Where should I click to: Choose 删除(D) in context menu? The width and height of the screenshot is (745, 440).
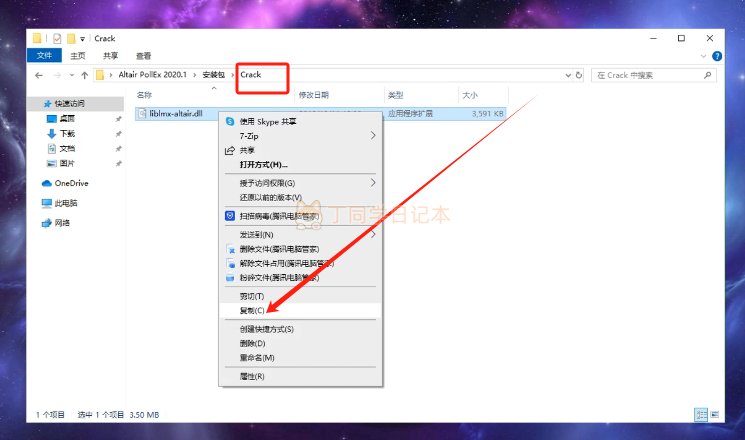click(301, 344)
